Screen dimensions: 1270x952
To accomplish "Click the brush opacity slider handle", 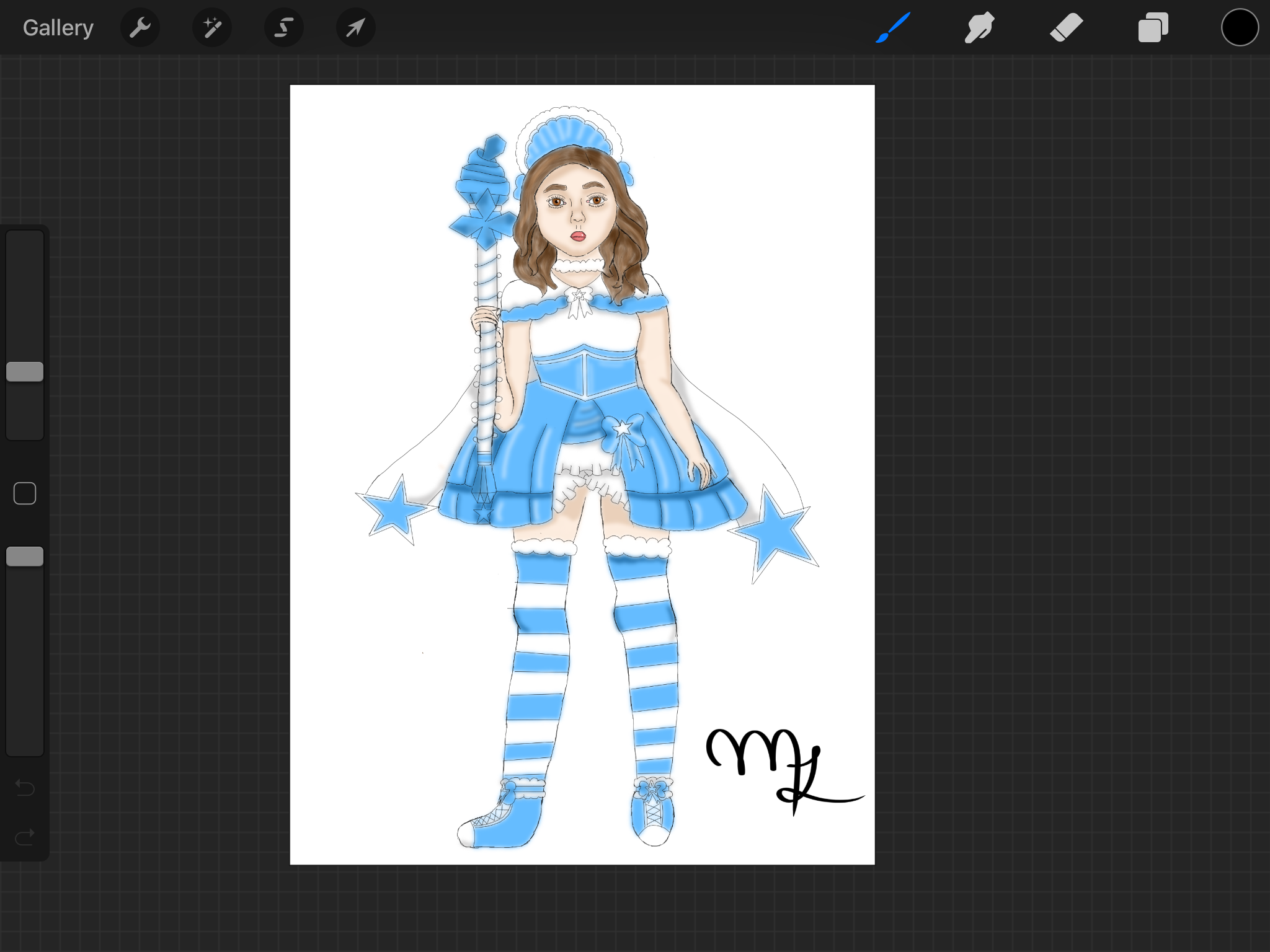I will [x=25, y=557].
